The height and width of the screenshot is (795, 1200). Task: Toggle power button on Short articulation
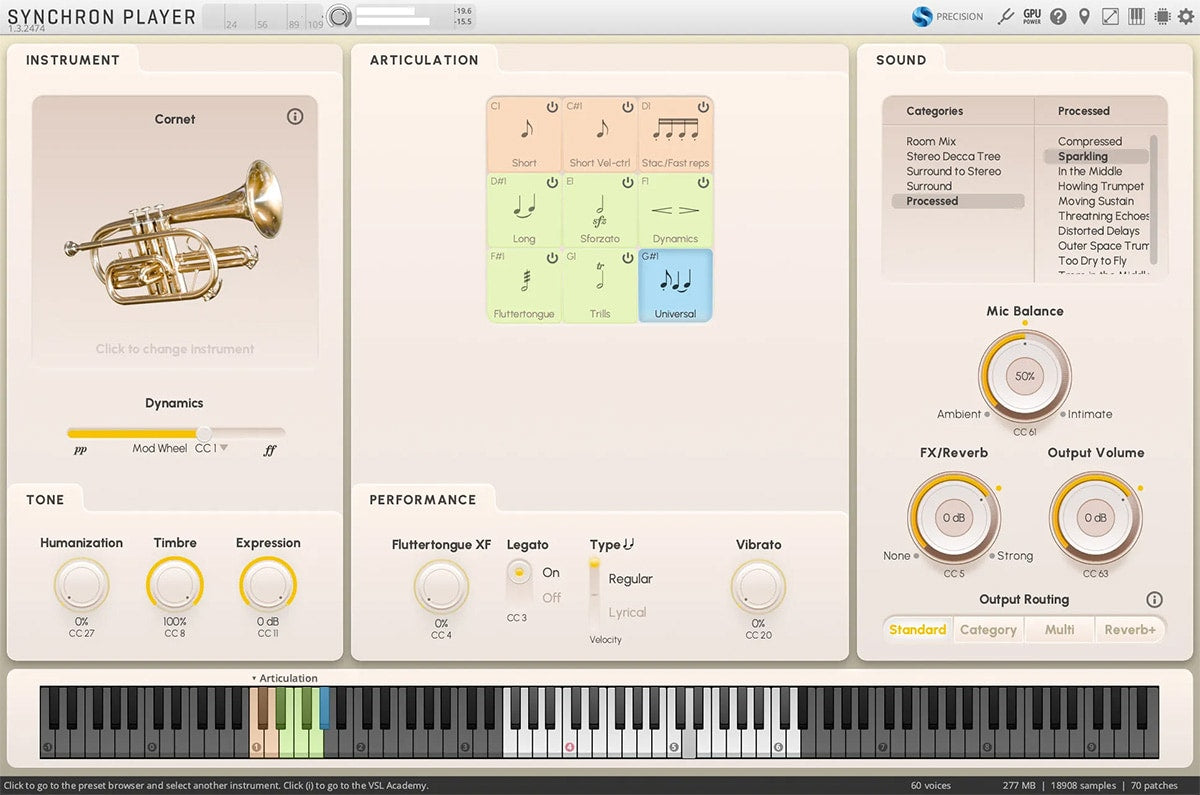(x=551, y=107)
